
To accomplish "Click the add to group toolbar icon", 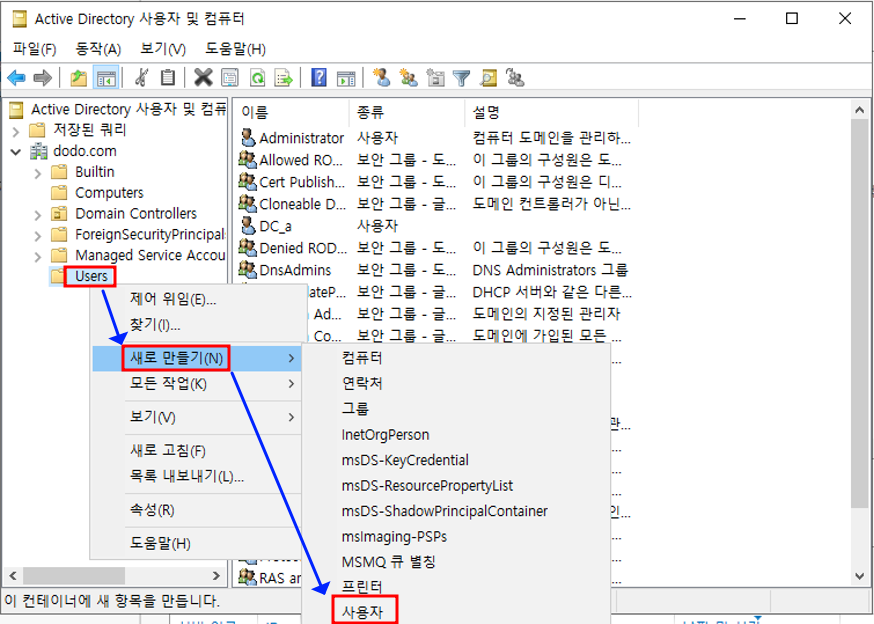I will 515,78.
